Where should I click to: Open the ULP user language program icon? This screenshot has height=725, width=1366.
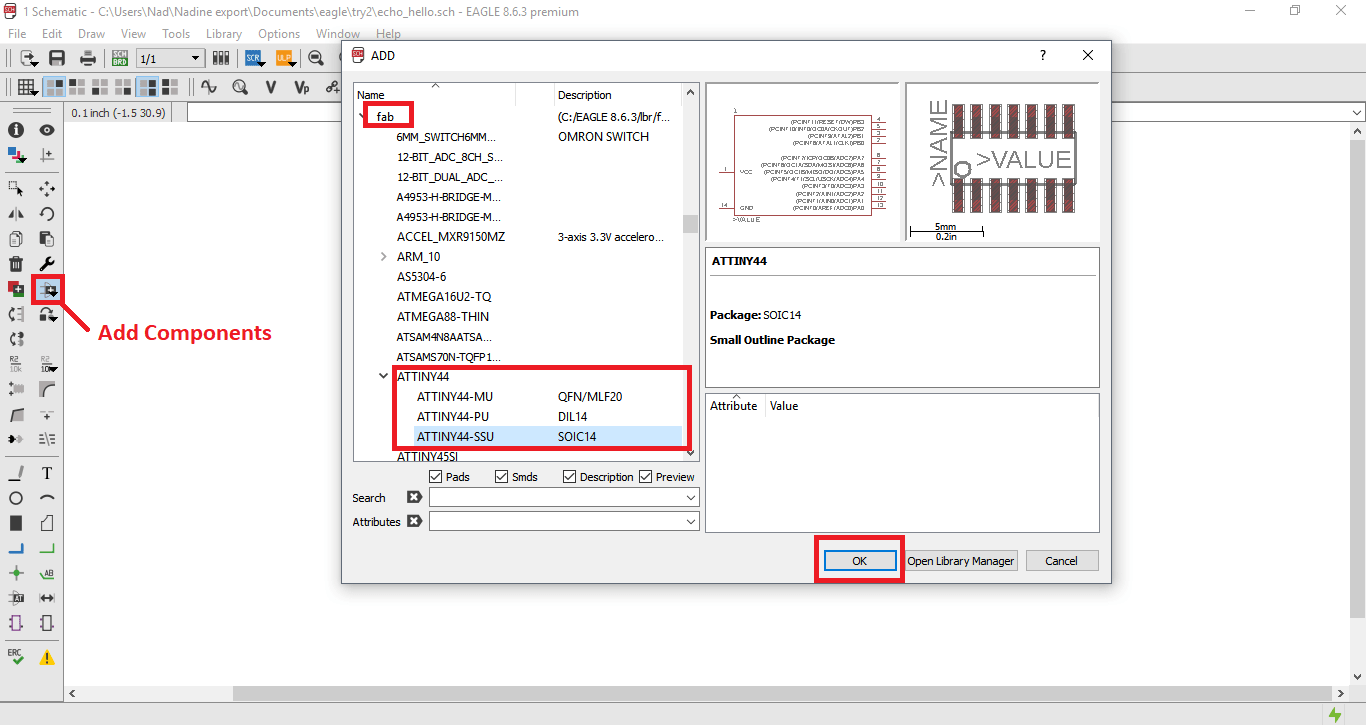[283, 59]
